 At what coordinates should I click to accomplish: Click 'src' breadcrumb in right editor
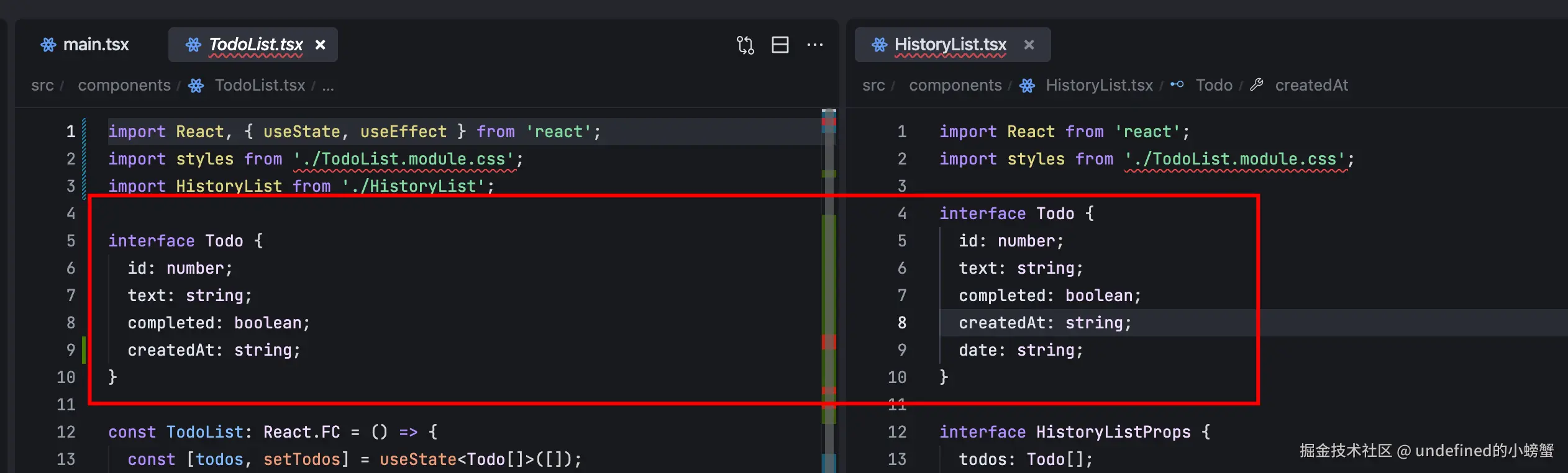click(873, 85)
